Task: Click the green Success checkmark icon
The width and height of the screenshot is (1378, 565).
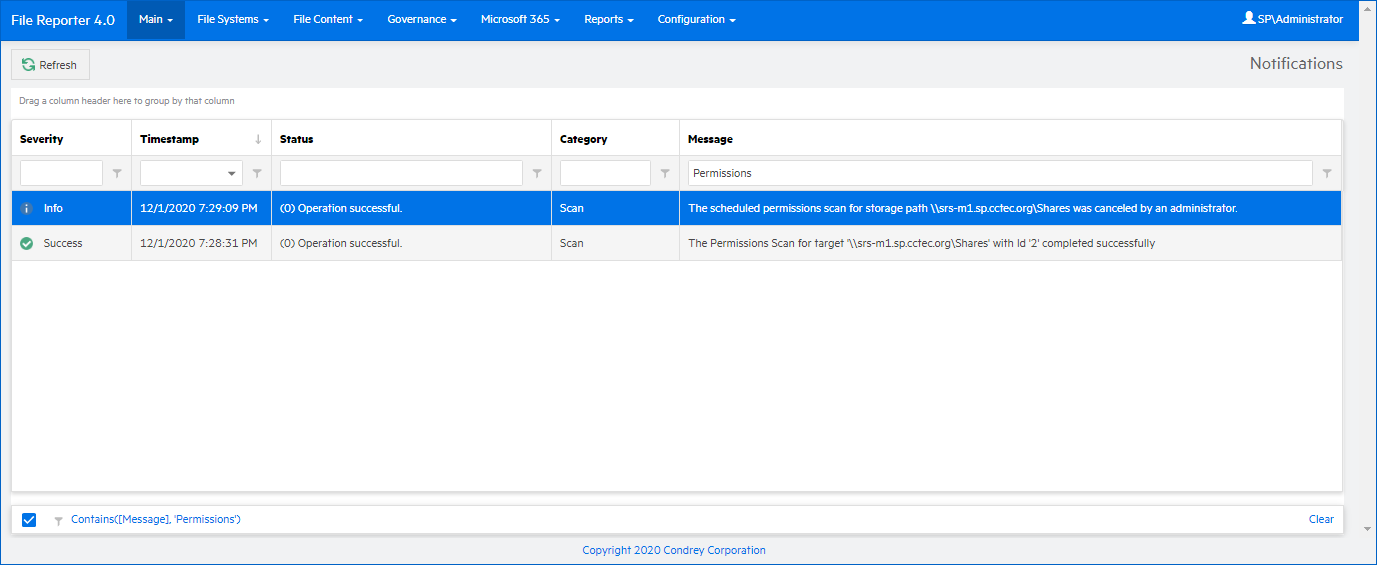Action: click(x=27, y=243)
